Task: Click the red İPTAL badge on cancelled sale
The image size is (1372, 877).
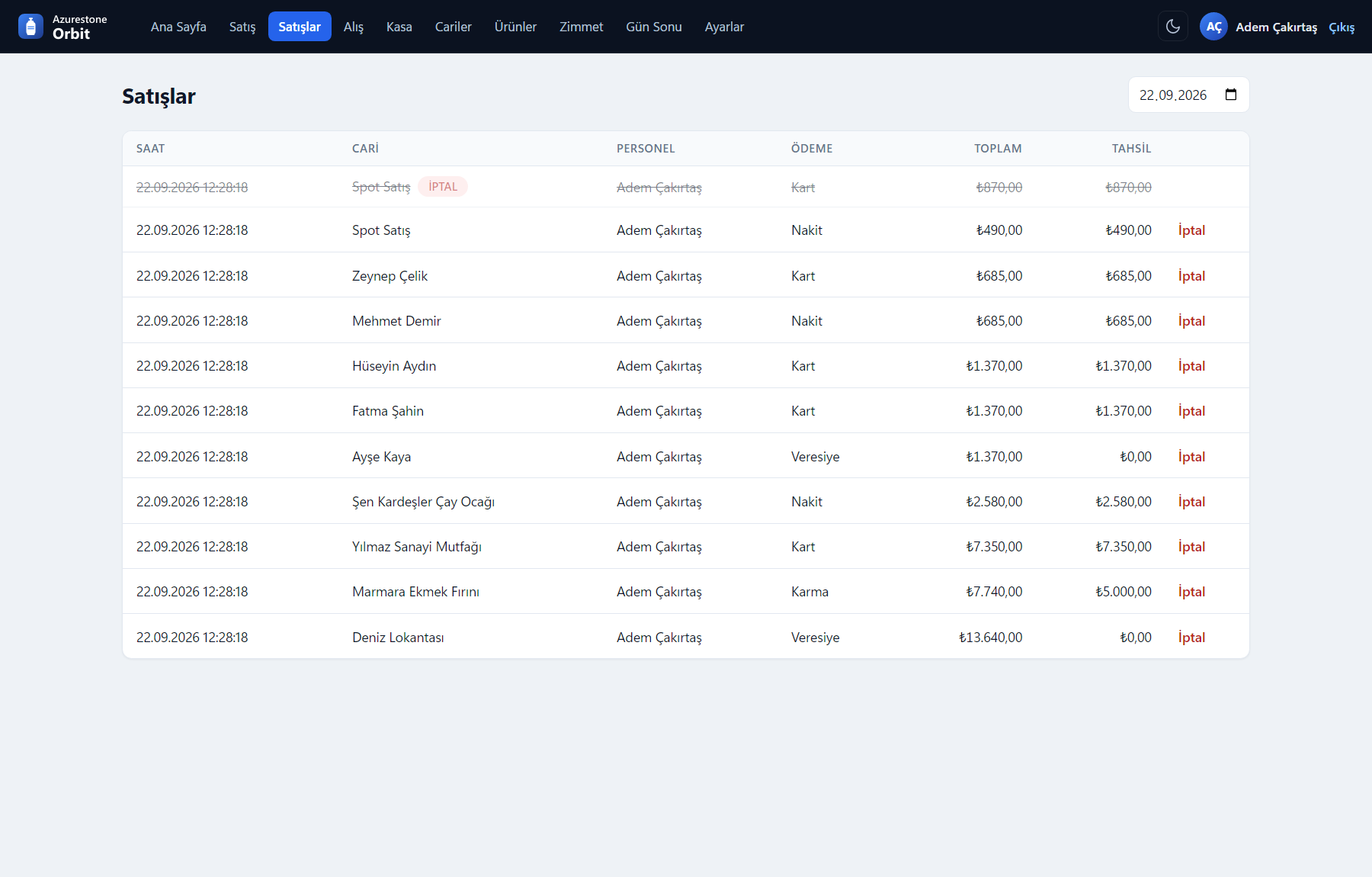Action: [x=443, y=187]
